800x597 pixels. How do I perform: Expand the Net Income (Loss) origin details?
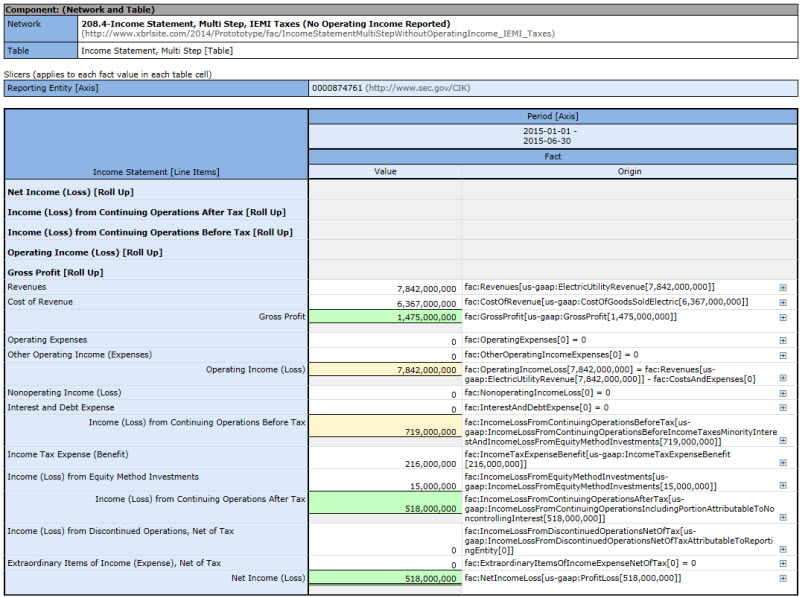pos(783,579)
